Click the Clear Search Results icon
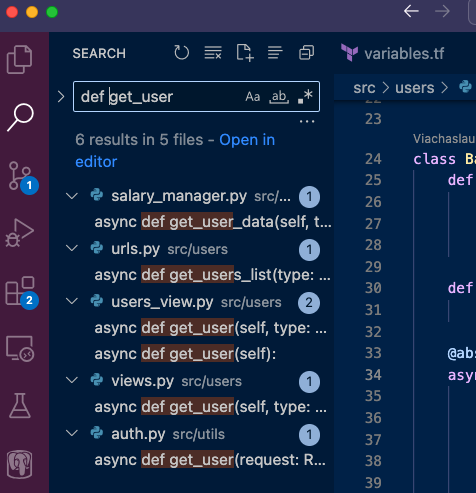This screenshot has height=493, width=476. point(213,53)
